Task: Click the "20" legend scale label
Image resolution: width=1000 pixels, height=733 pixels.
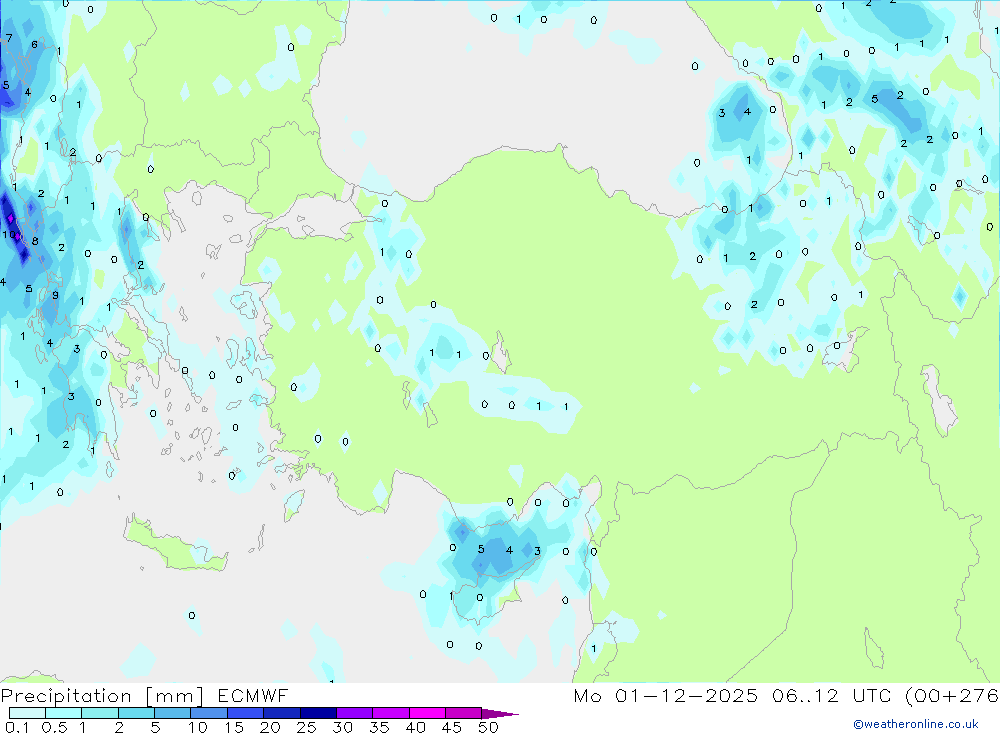Action: pyautogui.click(x=270, y=727)
